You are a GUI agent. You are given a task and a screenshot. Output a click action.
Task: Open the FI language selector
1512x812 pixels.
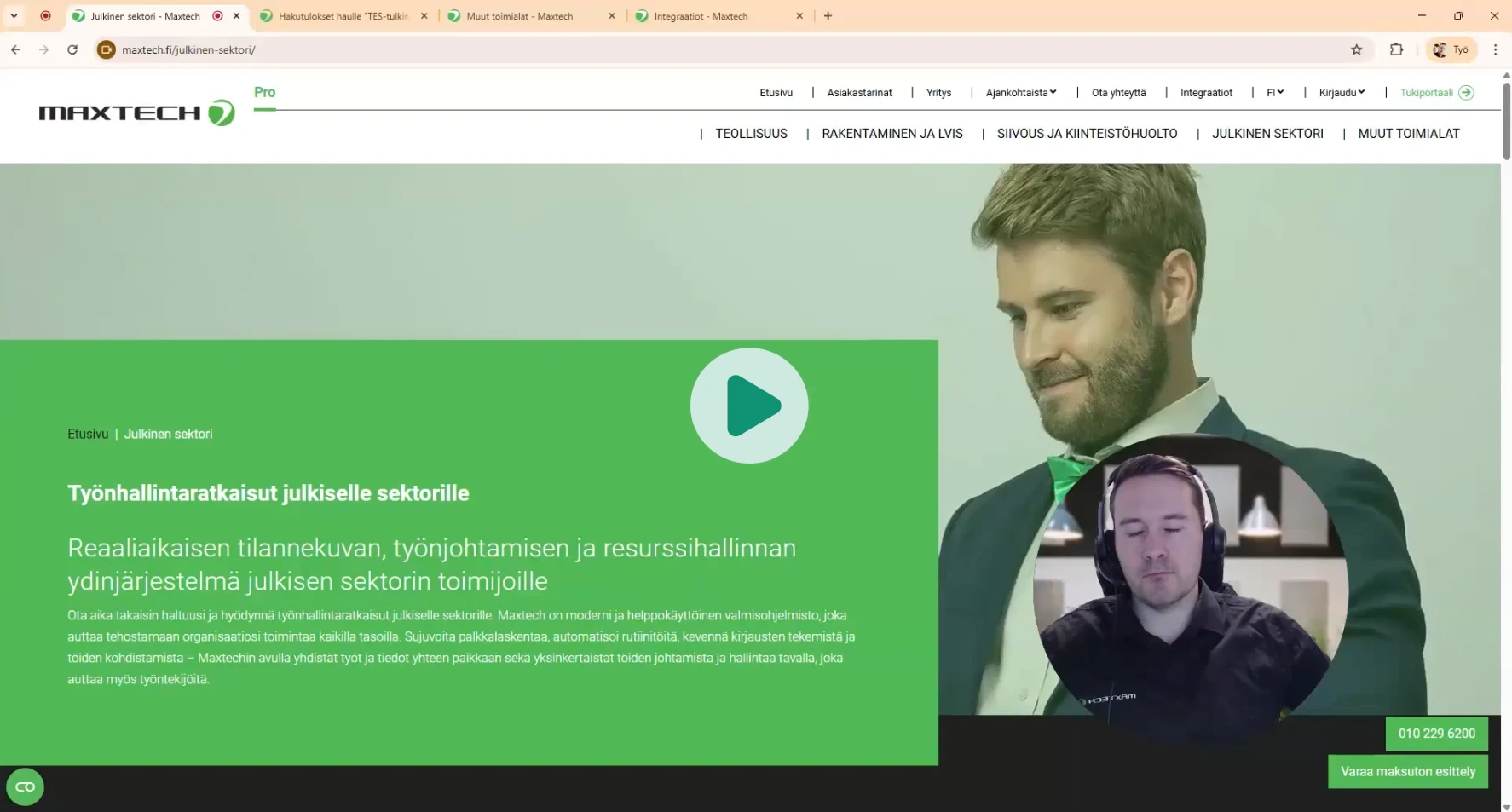click(1274, 93)
